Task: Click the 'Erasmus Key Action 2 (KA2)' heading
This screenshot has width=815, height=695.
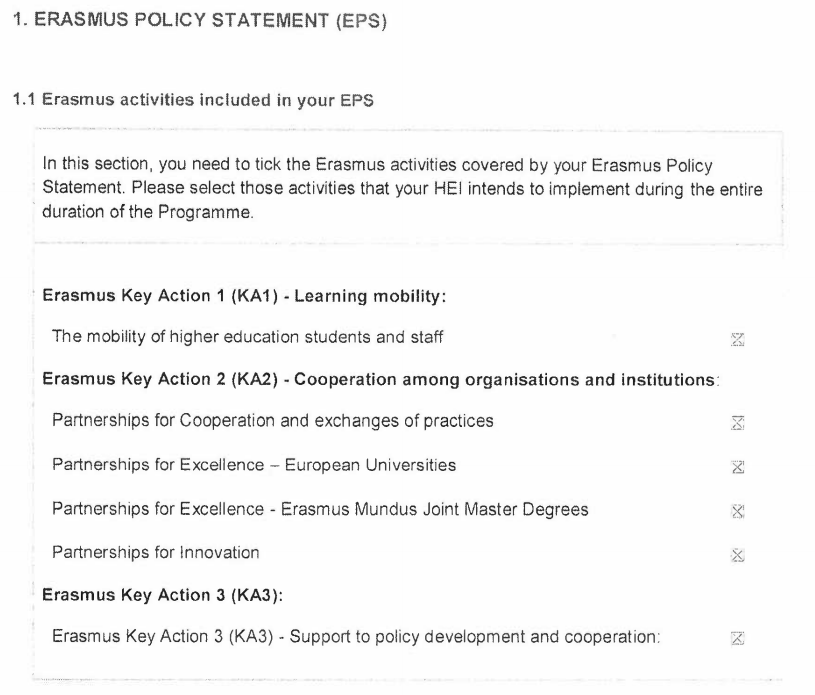Action: click(380, 379)
